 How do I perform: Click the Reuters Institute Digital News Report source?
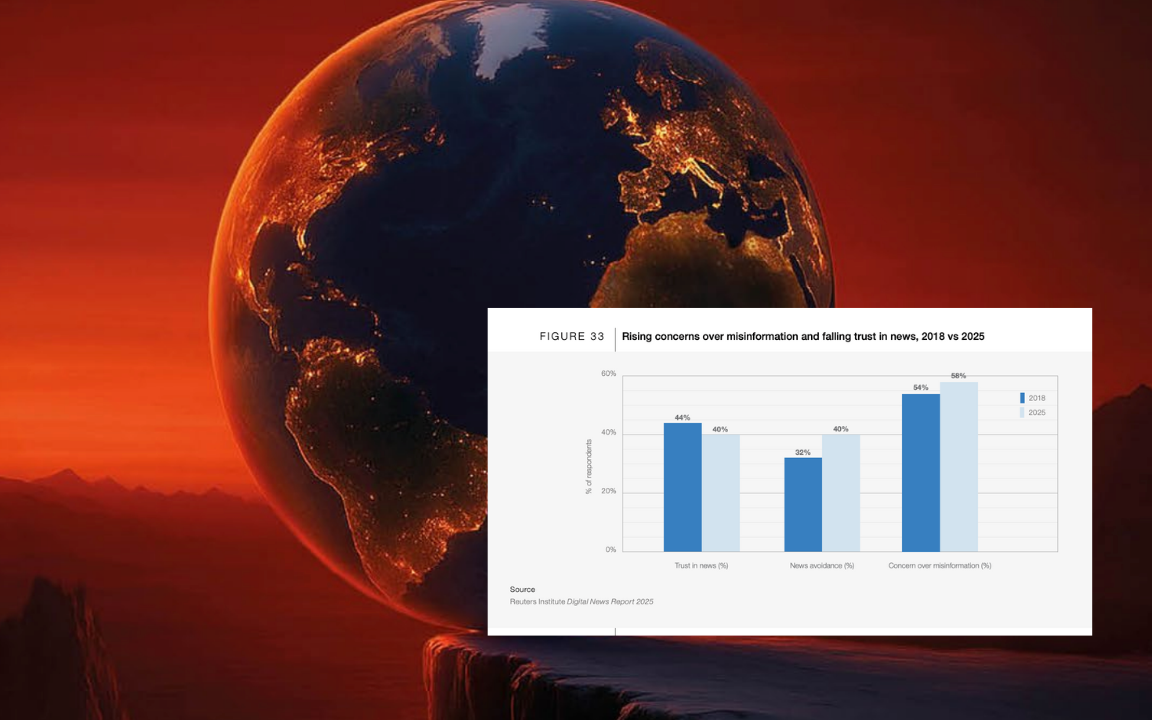(x=581, y=602)
